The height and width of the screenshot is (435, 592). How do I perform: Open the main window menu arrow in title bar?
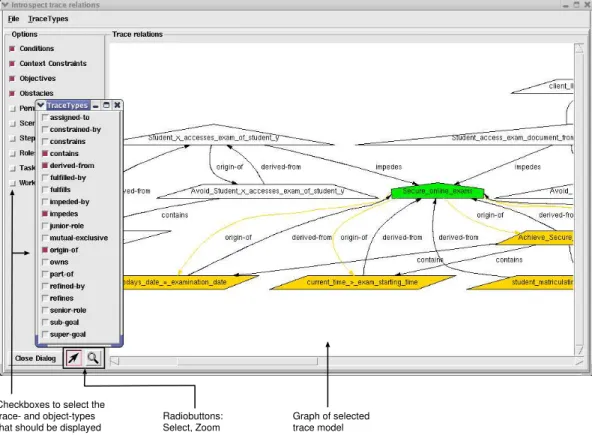[5, 5]
